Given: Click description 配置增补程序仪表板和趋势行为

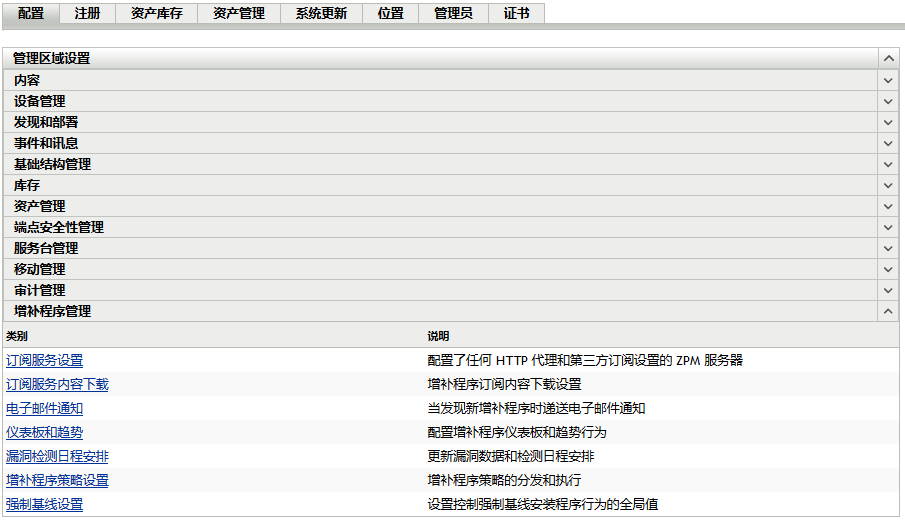Looking at the screenshot, I should pos(517,432).
